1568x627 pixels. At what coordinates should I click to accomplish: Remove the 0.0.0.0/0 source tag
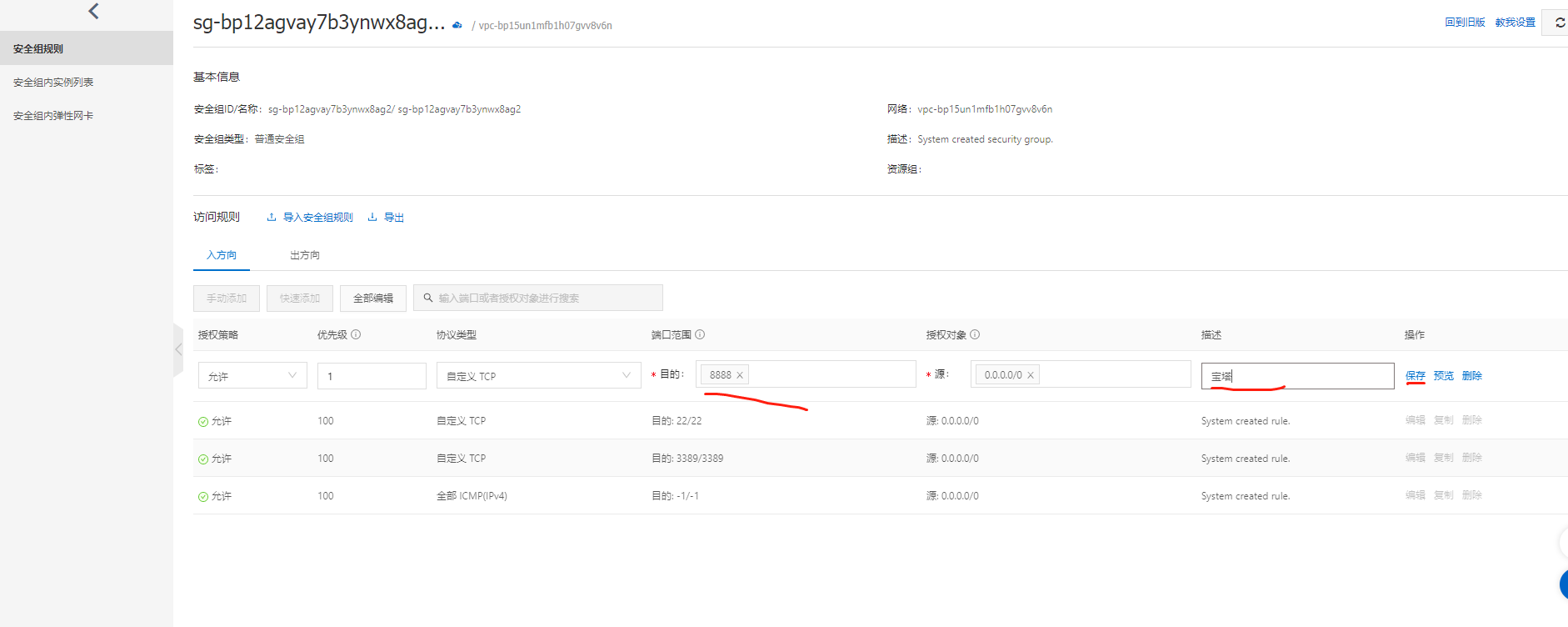click(1031, 375)
